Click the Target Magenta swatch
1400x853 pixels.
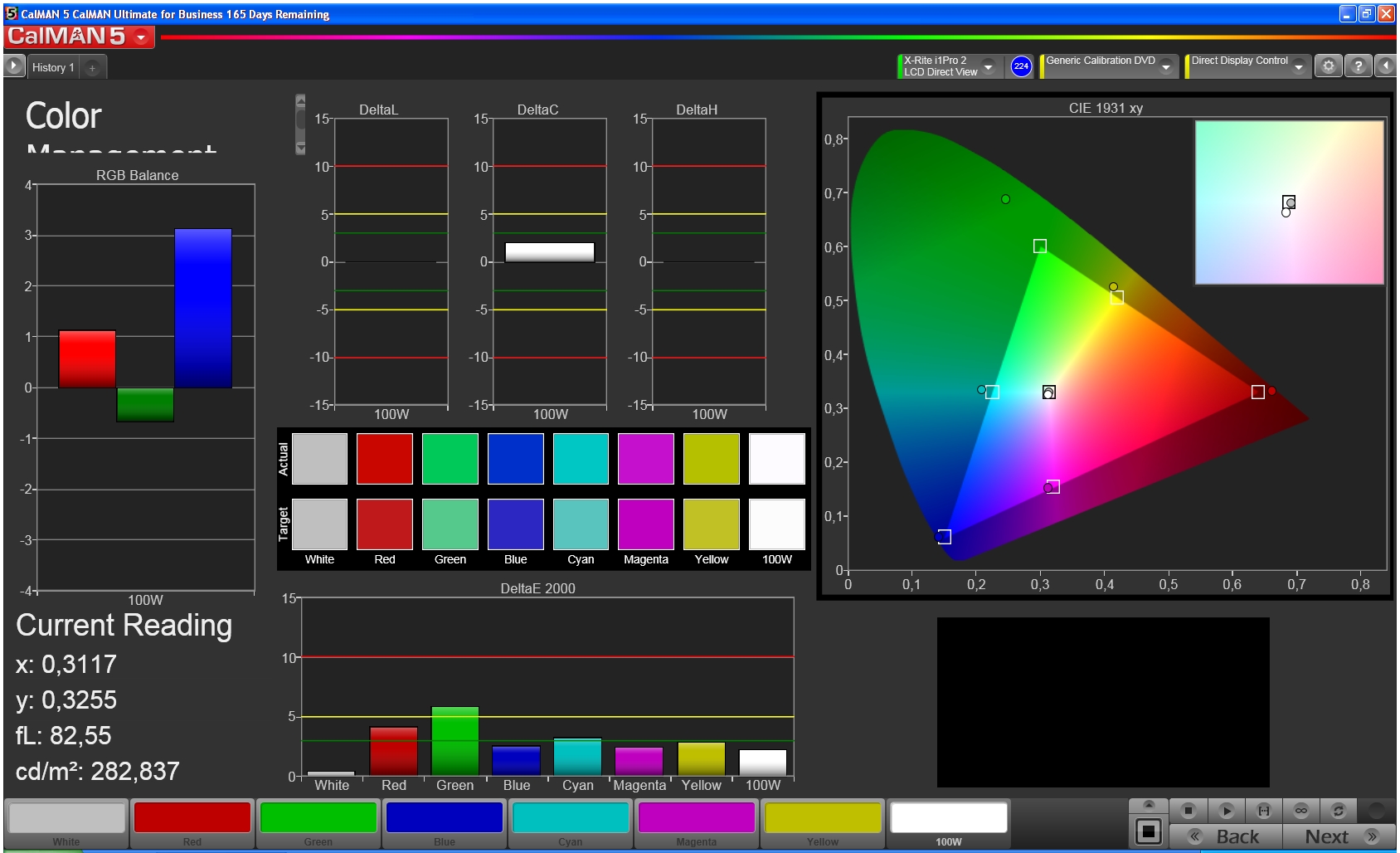[x=646, y=524]
